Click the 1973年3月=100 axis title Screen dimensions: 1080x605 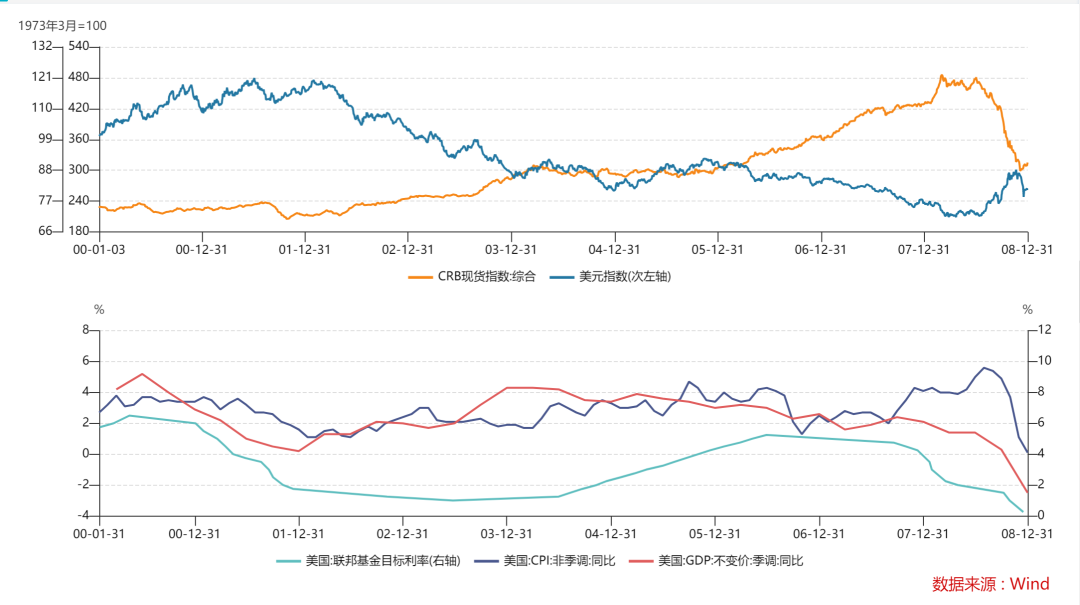click(63, 25)
